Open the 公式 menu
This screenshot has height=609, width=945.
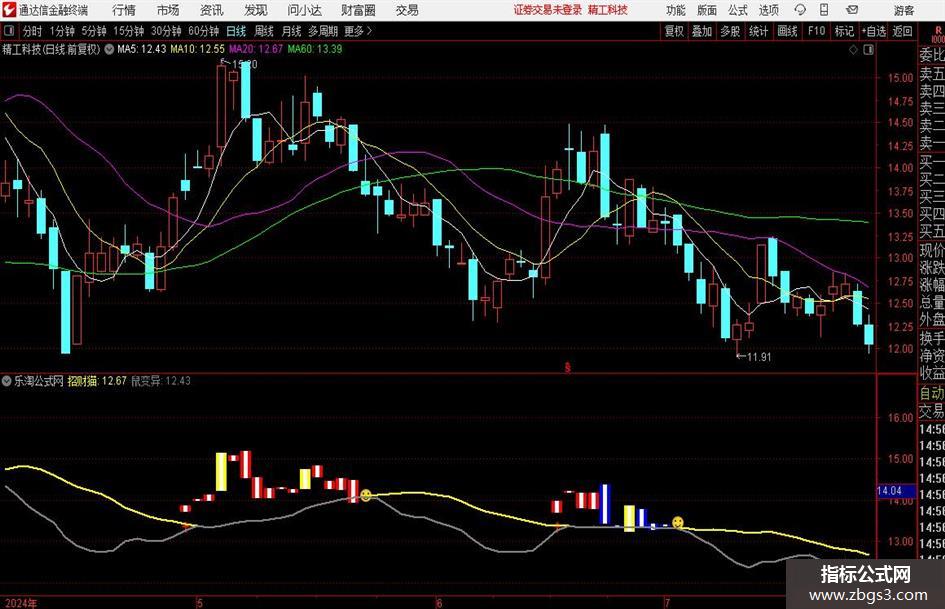(737, 10)
